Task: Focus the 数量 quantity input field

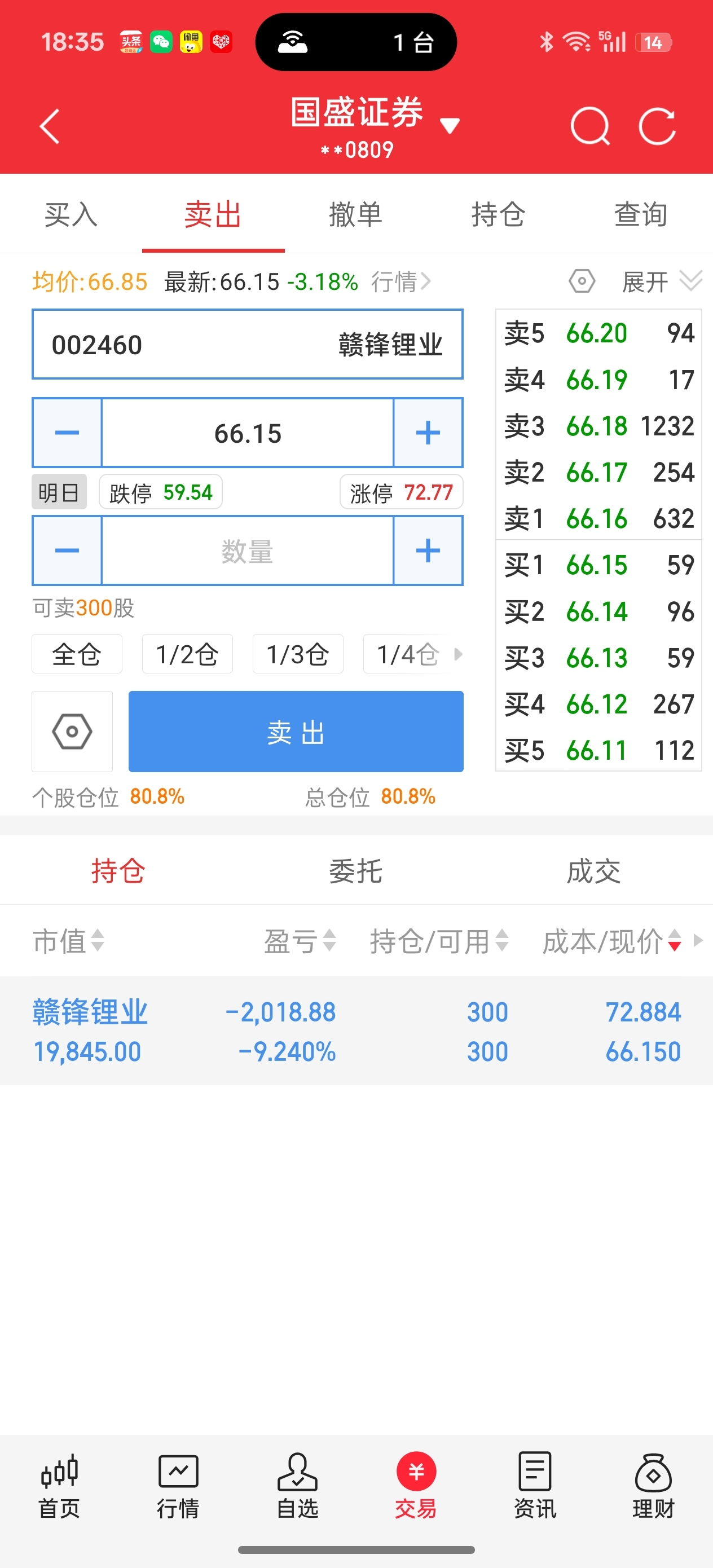Action: [x=247, y=551]
